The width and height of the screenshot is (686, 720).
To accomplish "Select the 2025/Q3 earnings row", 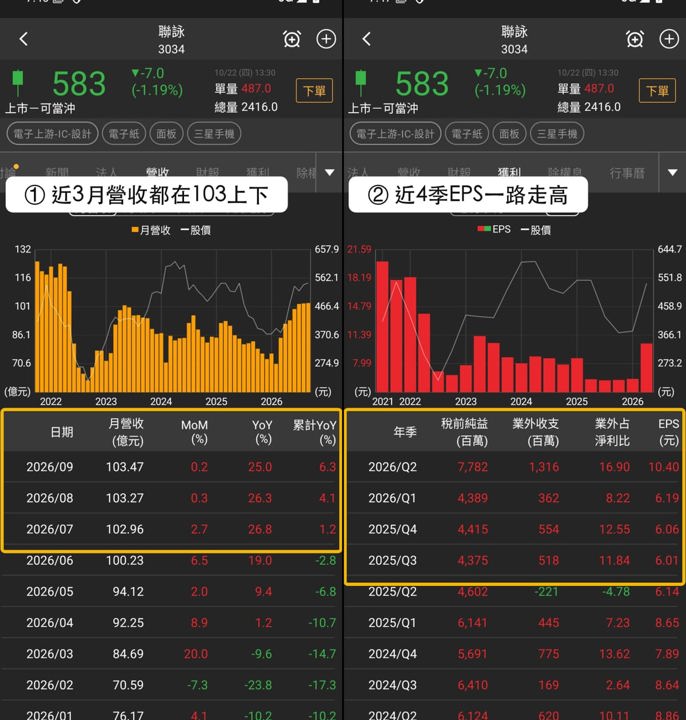I will 514,560.
